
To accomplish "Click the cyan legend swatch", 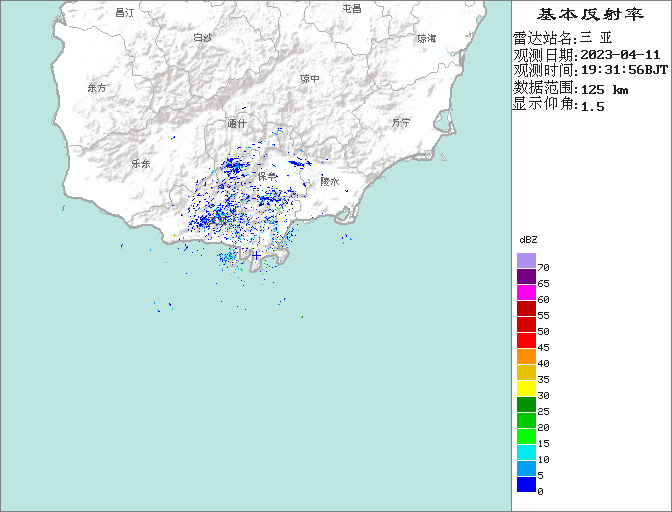I will click(526, 452).
